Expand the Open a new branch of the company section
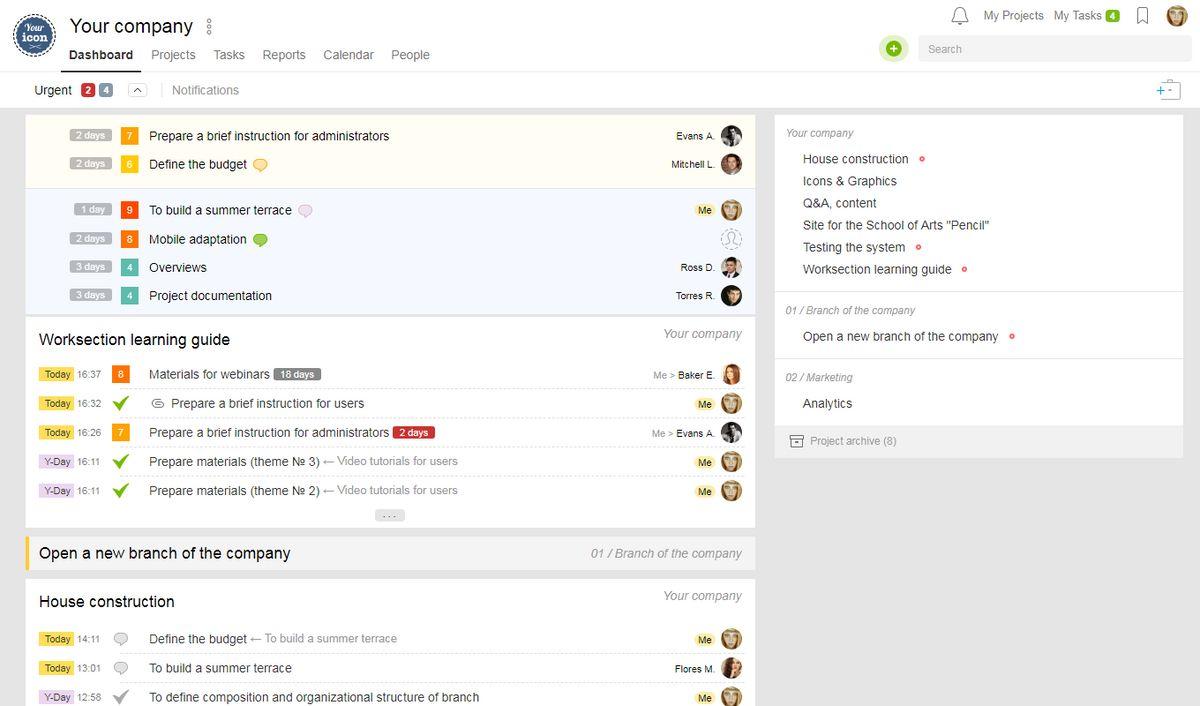 point(390,553)
